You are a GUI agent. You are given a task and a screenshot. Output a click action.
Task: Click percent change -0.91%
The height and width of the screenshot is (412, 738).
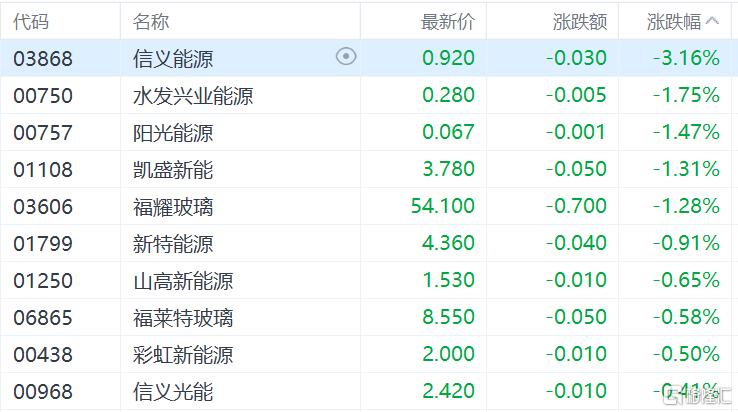pos(687,243)
